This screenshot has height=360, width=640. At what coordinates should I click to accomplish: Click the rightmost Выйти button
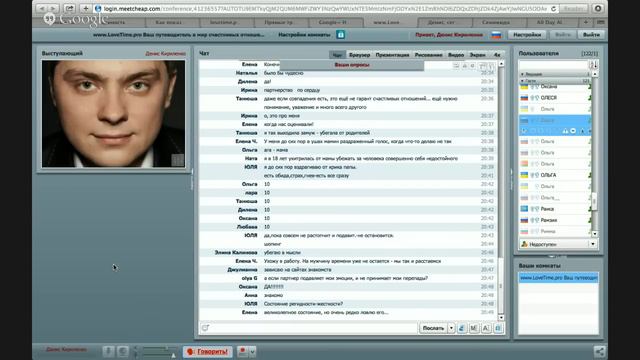click(591, 35)
